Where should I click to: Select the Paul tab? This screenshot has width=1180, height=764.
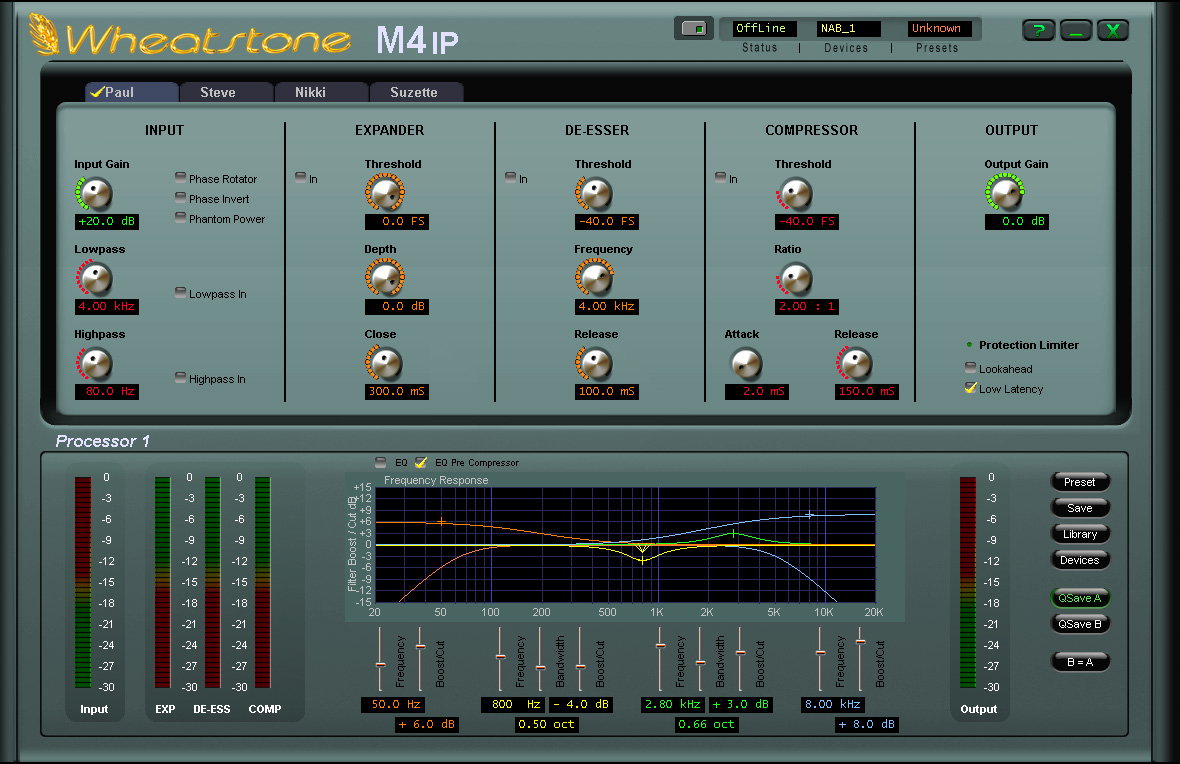[132, 92]
